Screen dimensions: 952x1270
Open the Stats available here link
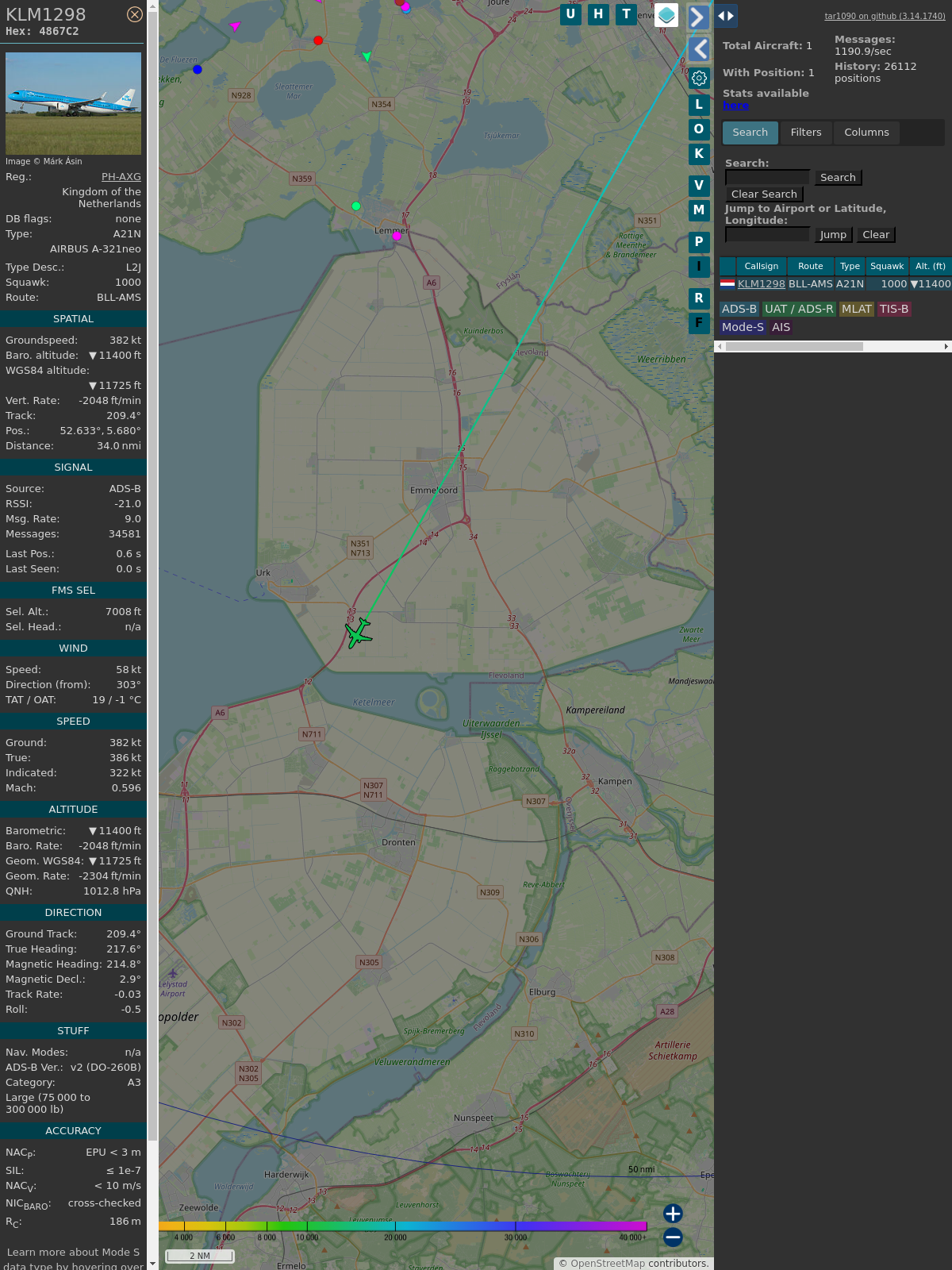735,106
